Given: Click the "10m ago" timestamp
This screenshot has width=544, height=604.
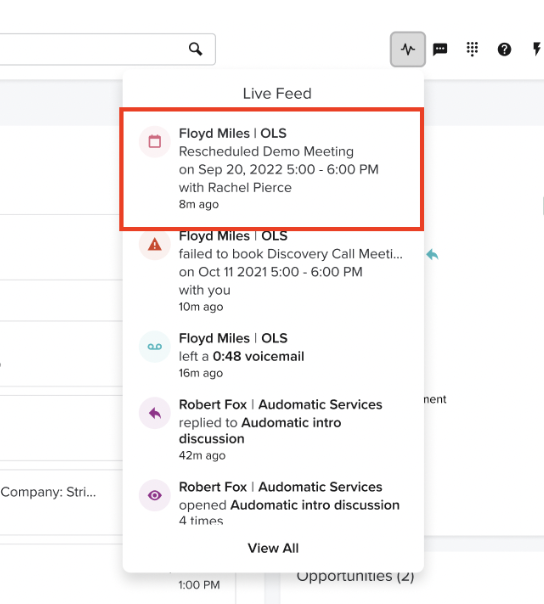Looking at the screenshot, I should click(x=201, y=307).
